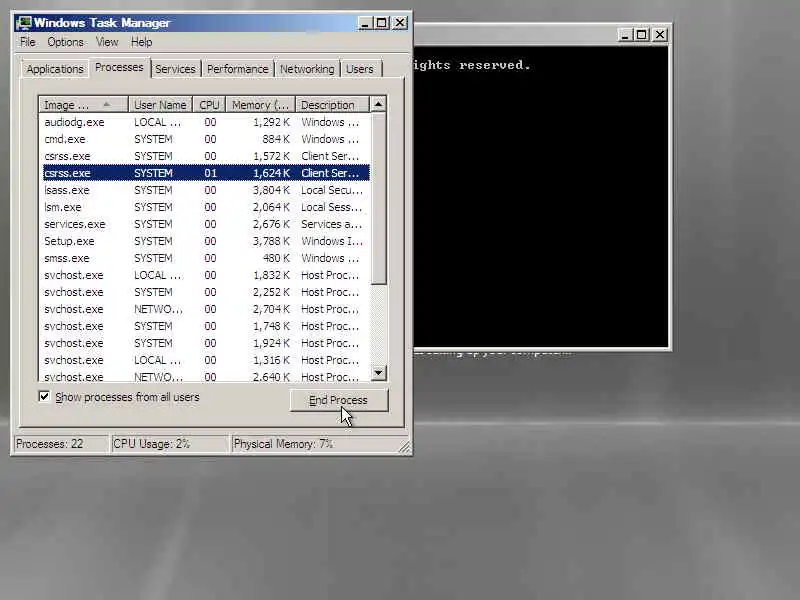Sort by Description column header

click(332, 105)
